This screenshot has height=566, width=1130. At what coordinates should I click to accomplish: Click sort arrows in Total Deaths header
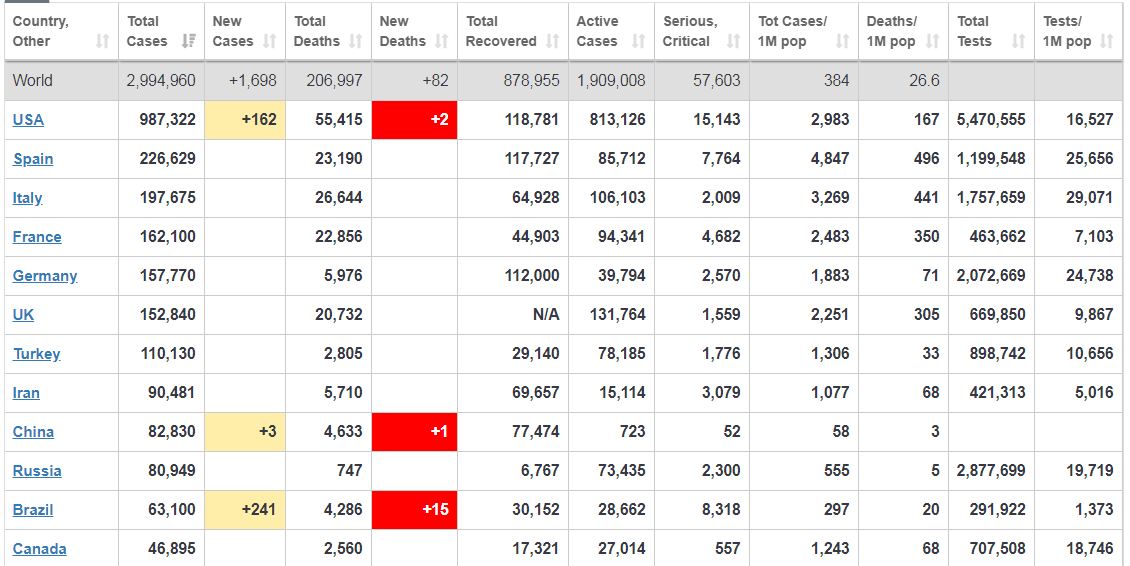[x=356, y=42]
